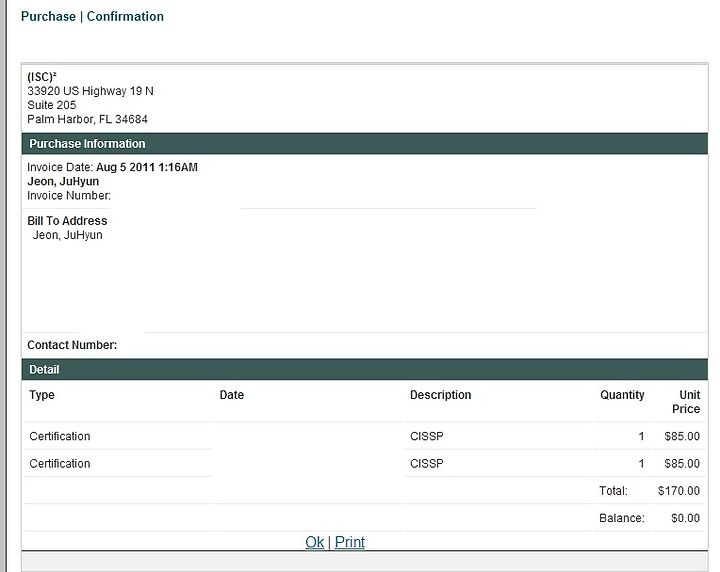Select 'CISSP' in the first detail row

427,436
